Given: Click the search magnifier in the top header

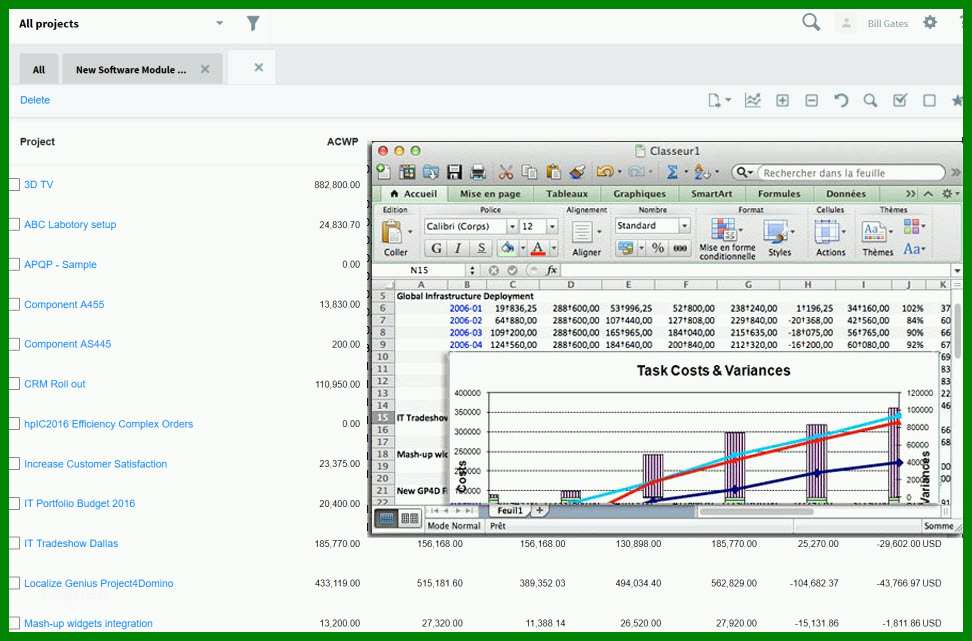Looking at the screenshot, I should (811, 23).
